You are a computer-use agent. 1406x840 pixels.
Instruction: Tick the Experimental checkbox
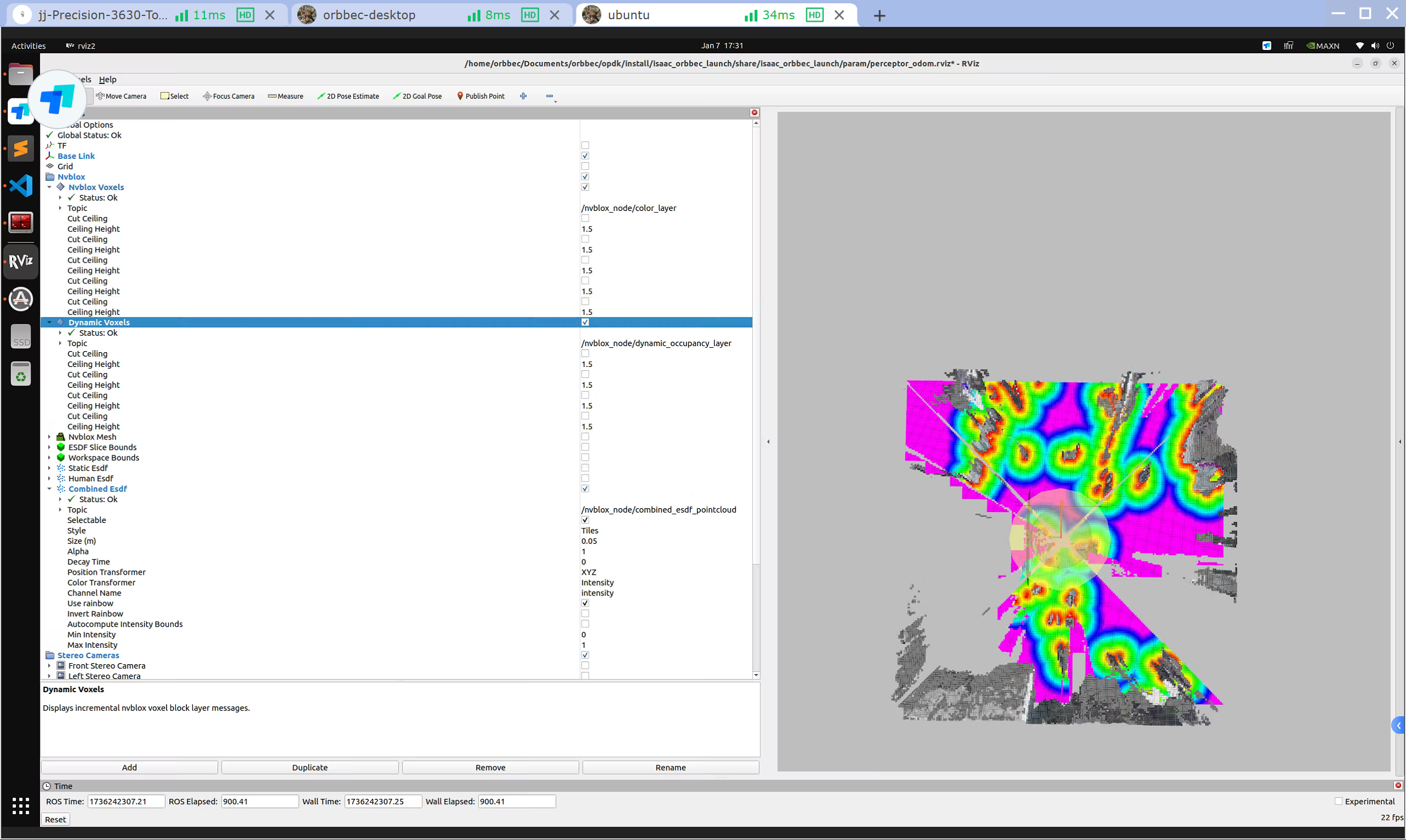[x=1338, y=801]
